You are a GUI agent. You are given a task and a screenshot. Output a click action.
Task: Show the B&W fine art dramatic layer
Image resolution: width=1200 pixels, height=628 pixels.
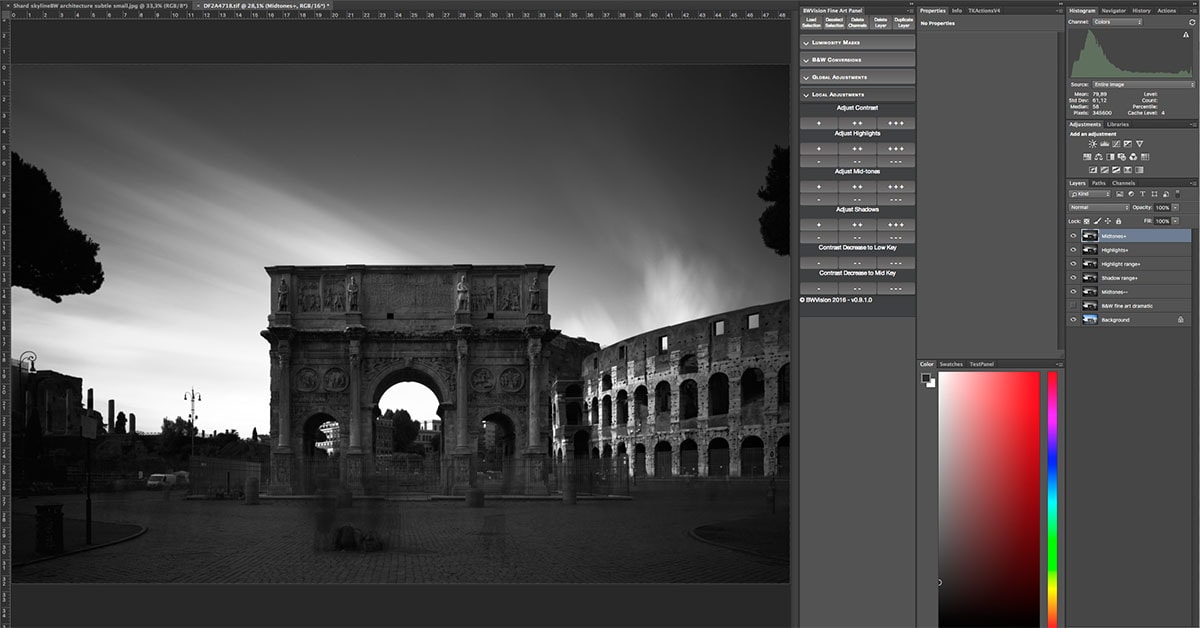pyautogui.click(x=1073, y=306)
